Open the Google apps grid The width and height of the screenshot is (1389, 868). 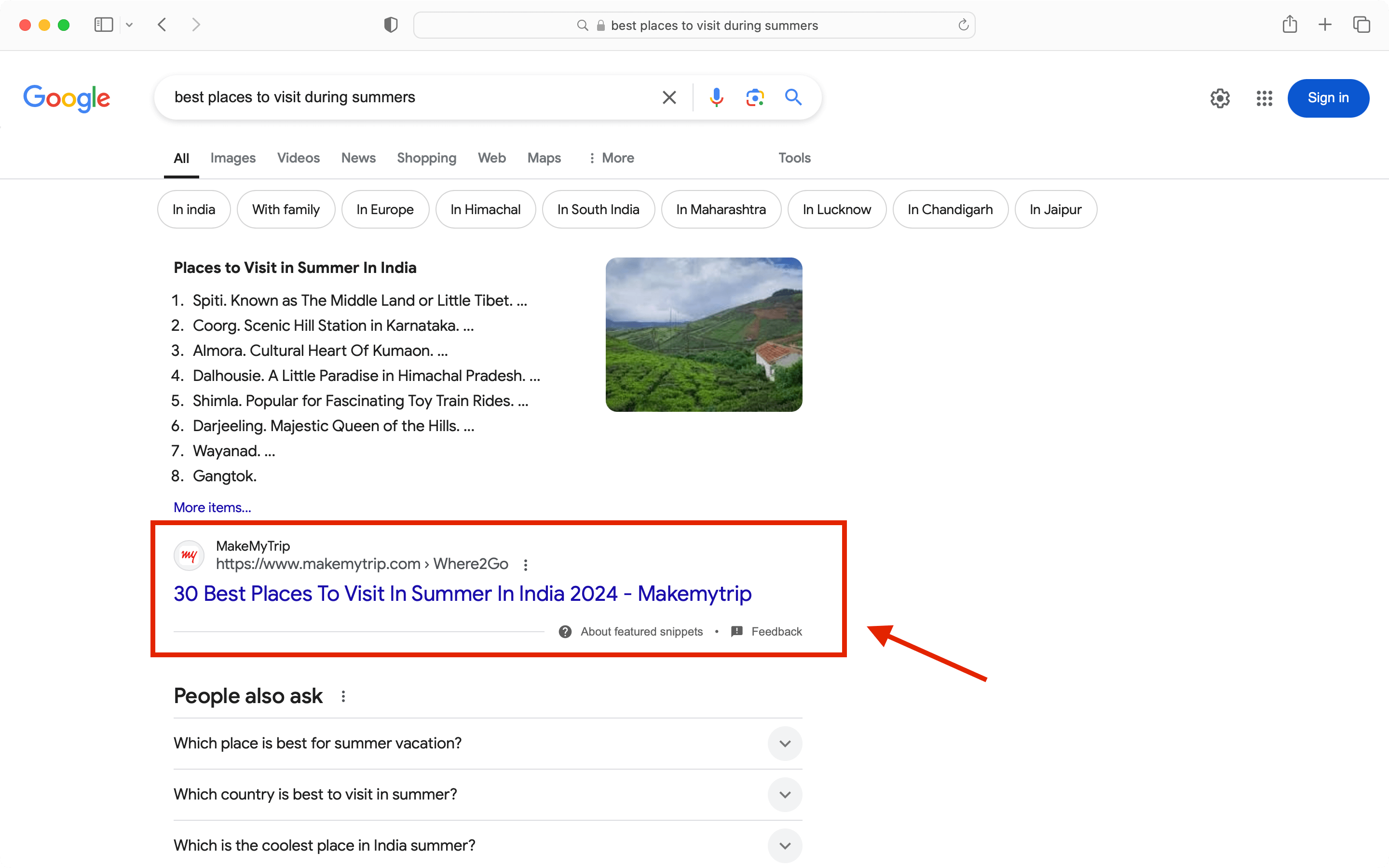[1265, 98]
